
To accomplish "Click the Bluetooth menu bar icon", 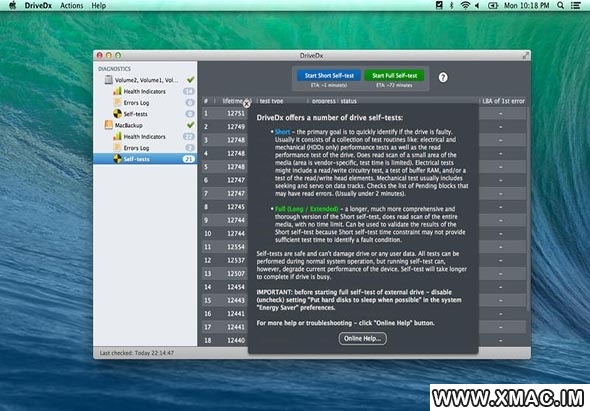I will click(x=452, y=6).
